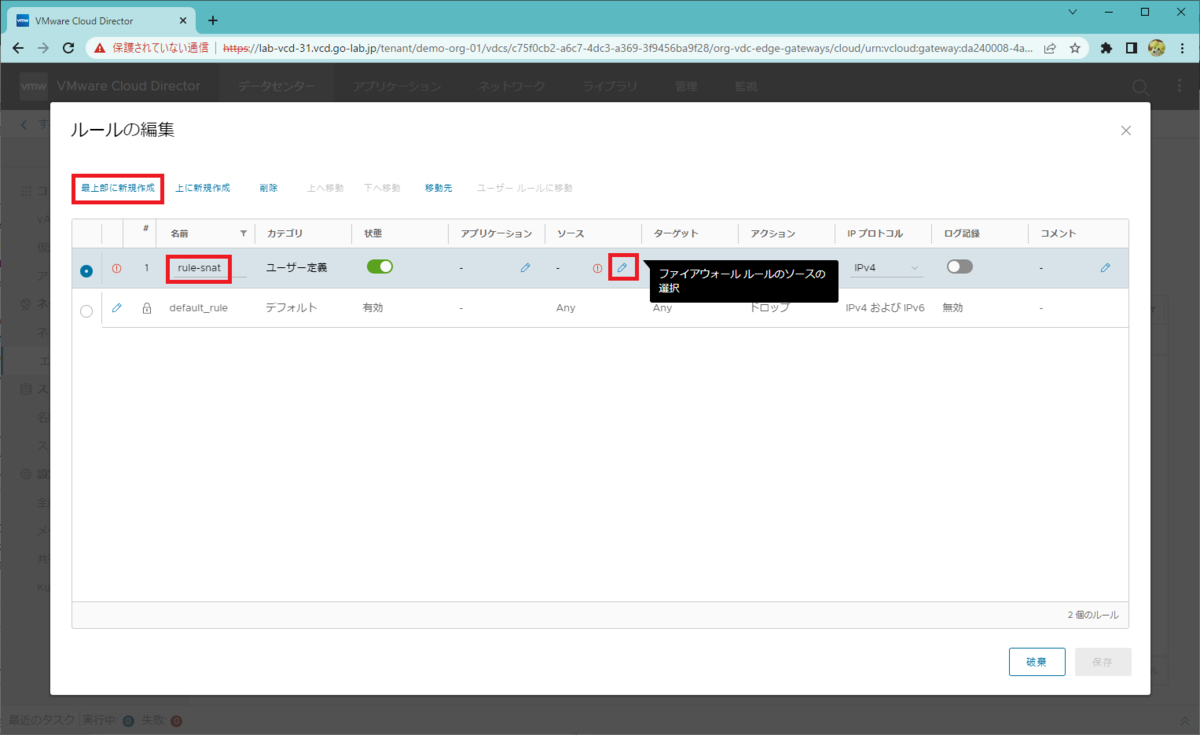This screenshot has width=1200, height=735.
Task: Open the browser profile avatar
Action: click(1157, 47)
